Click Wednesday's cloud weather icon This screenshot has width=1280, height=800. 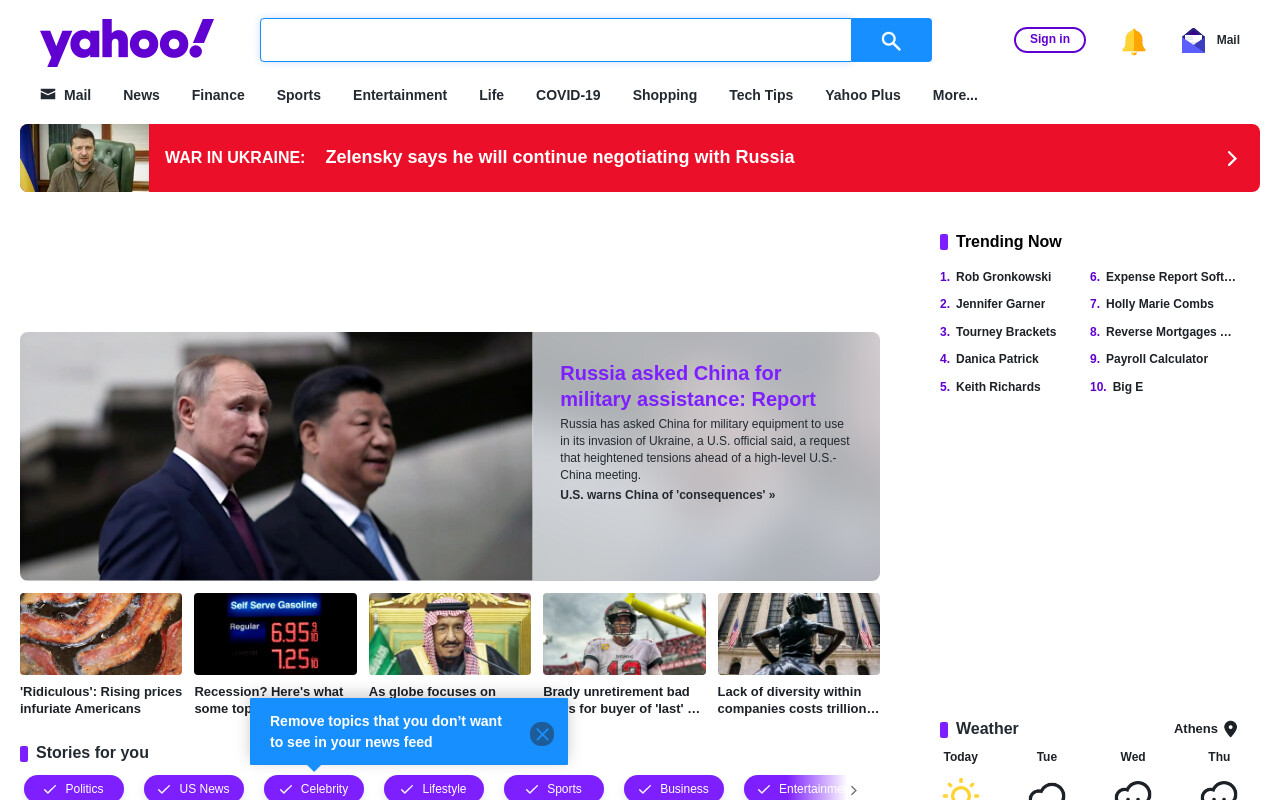point(1133,791)
